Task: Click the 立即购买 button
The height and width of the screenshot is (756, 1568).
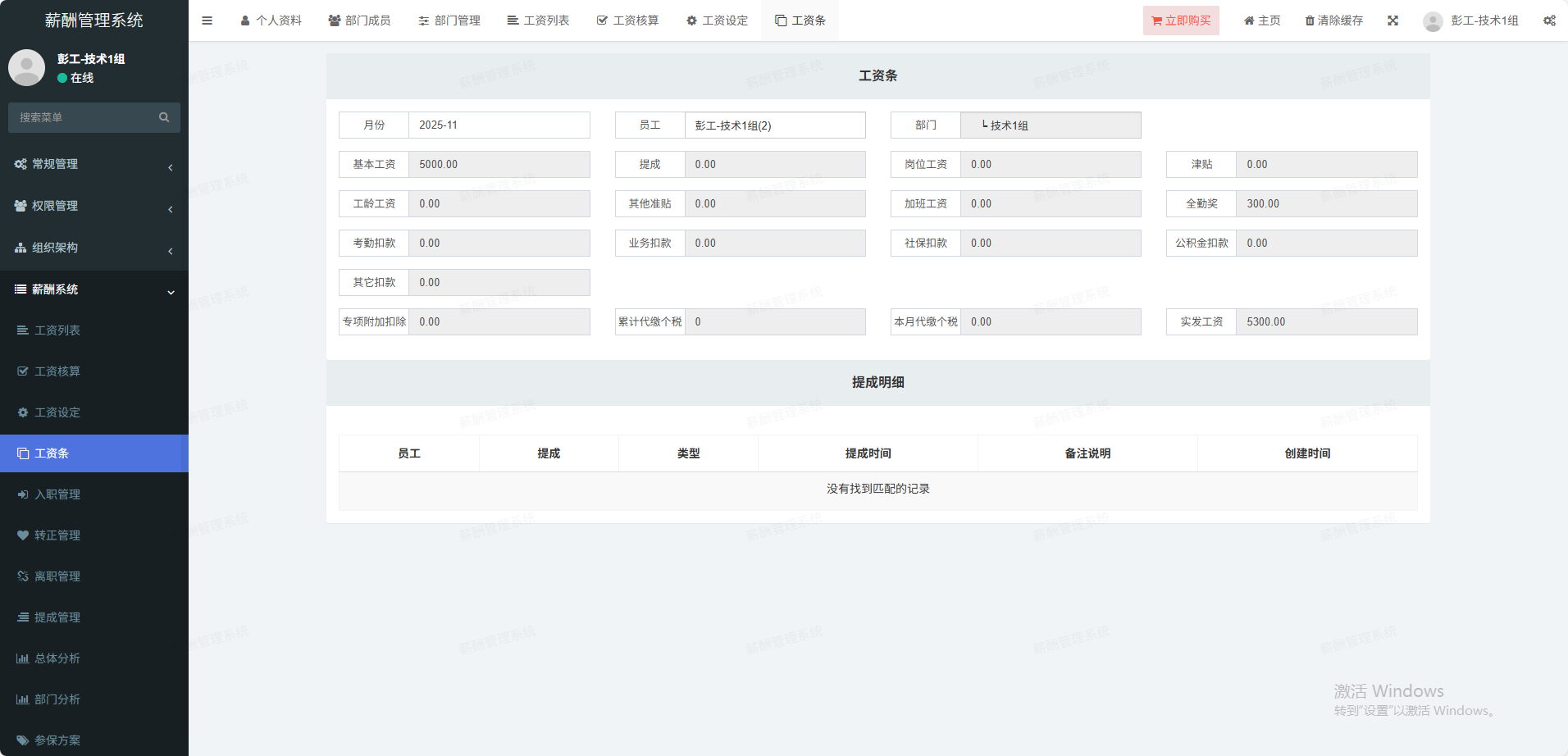Action: pyautogui.click(x=1181, y=20)
